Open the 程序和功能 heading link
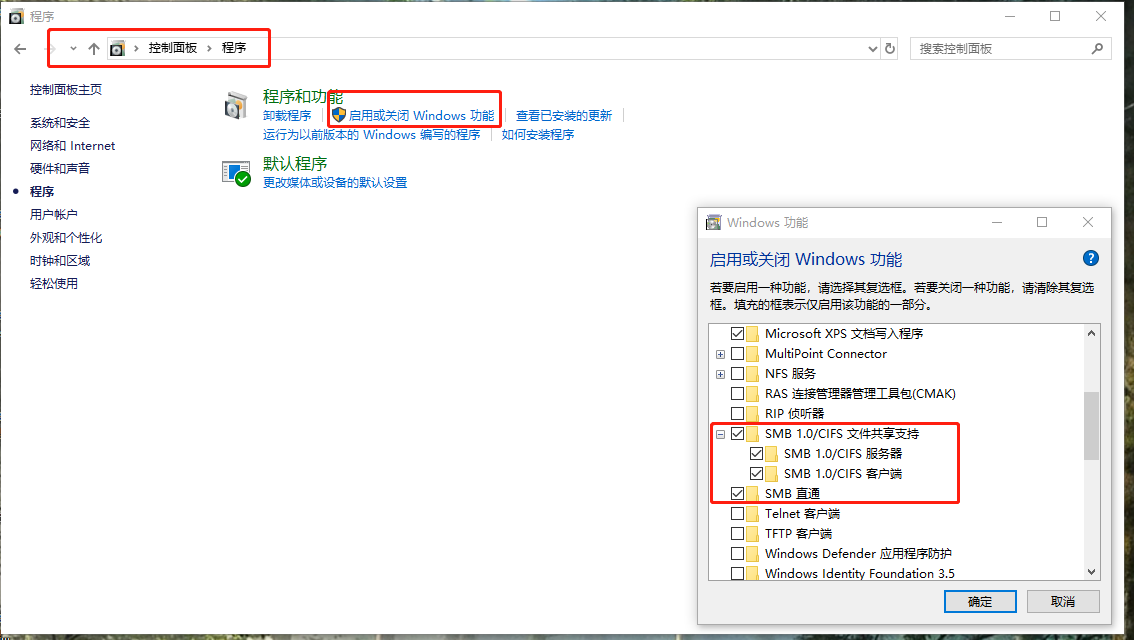 (303, 97)
